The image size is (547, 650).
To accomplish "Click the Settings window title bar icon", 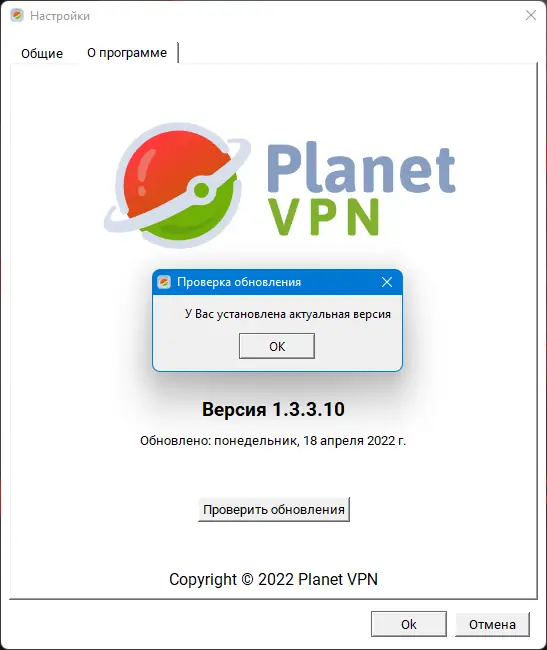I will tap(17, 16).
